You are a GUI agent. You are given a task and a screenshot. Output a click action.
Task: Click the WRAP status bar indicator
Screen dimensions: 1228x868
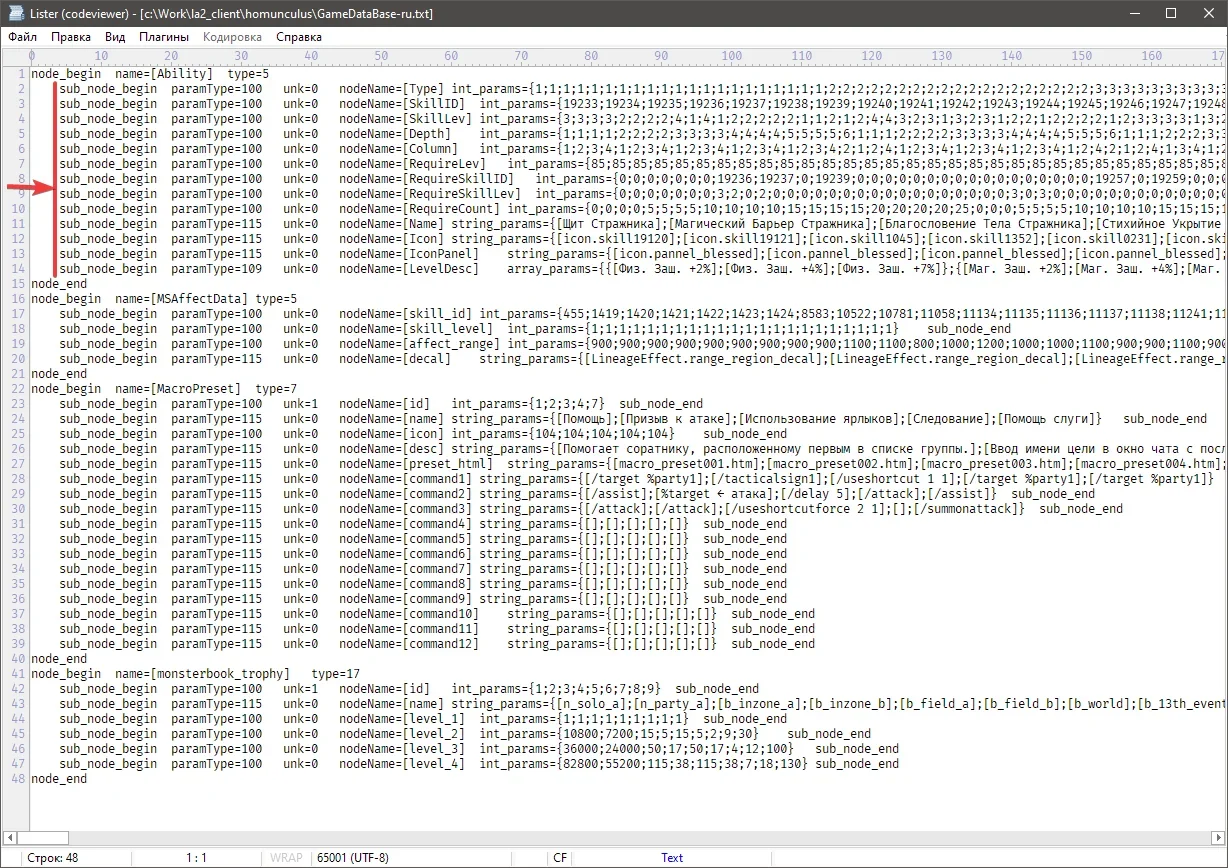pos(285,858)
